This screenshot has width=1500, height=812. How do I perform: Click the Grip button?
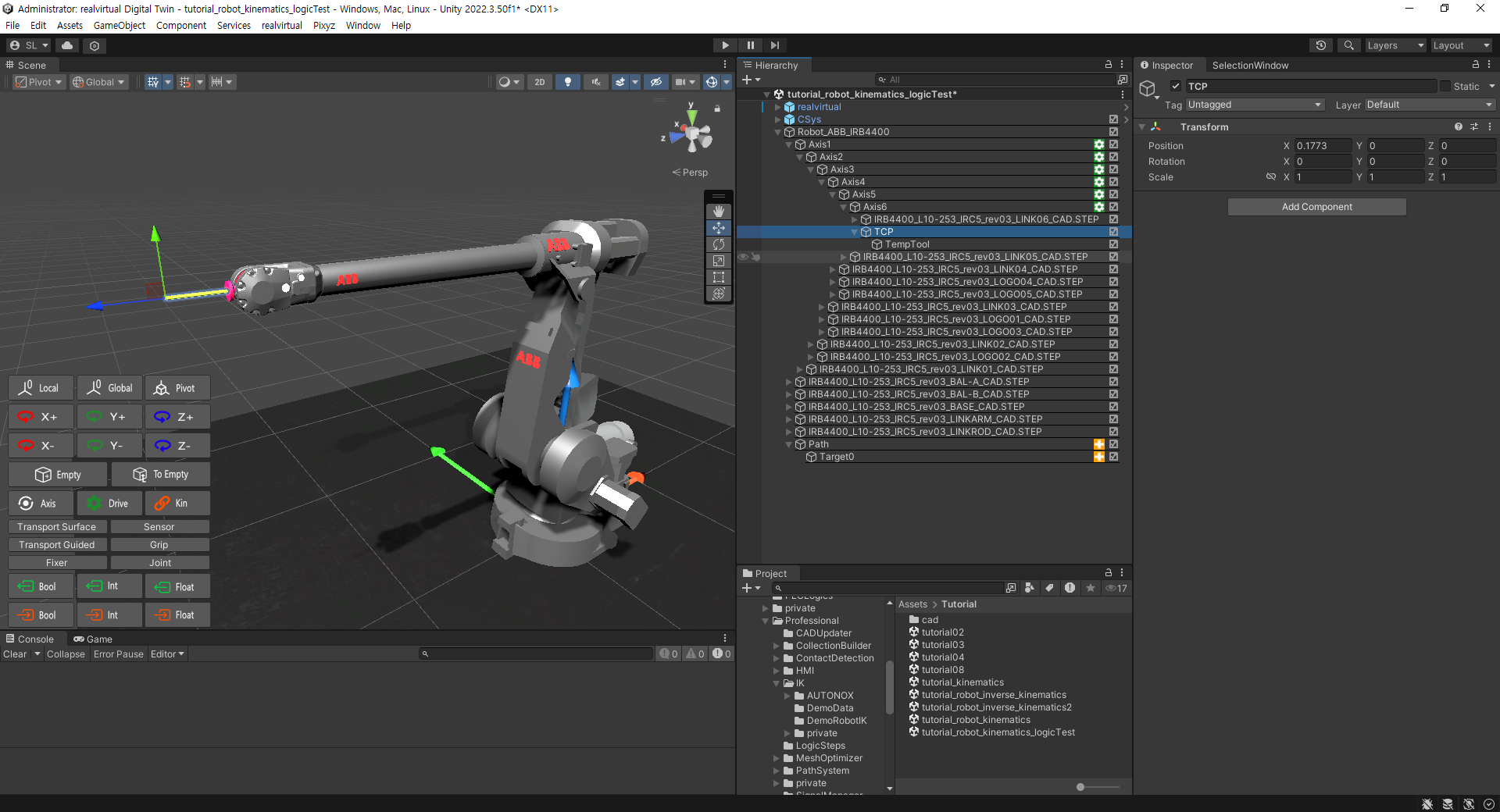coord(159,545)
